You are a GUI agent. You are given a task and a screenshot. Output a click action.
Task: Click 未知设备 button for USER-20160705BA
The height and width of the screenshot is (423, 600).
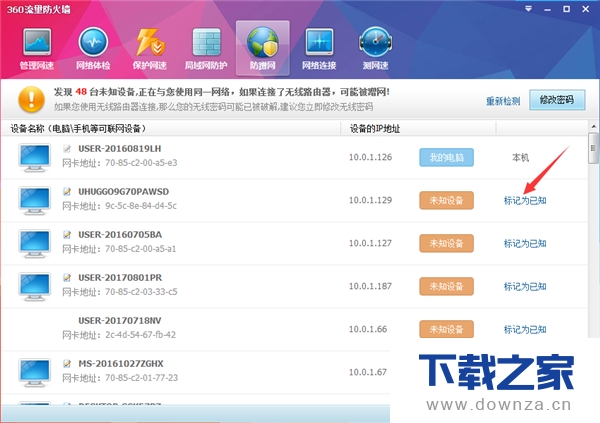point(447,243)
